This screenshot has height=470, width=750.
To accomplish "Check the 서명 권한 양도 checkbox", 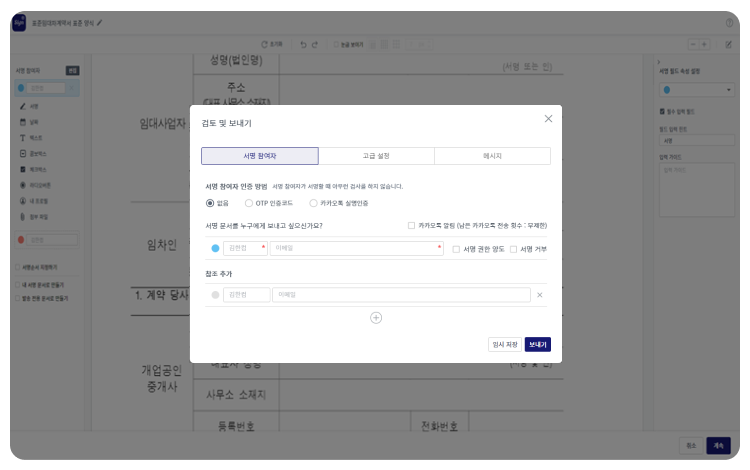I will (x=456, y=249).
